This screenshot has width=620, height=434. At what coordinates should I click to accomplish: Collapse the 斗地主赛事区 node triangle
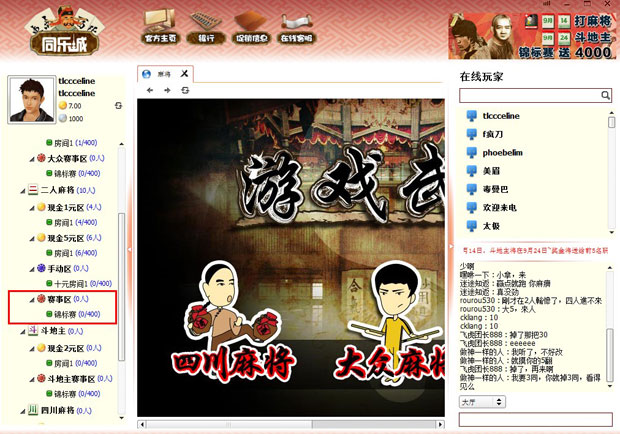(32, 380)
